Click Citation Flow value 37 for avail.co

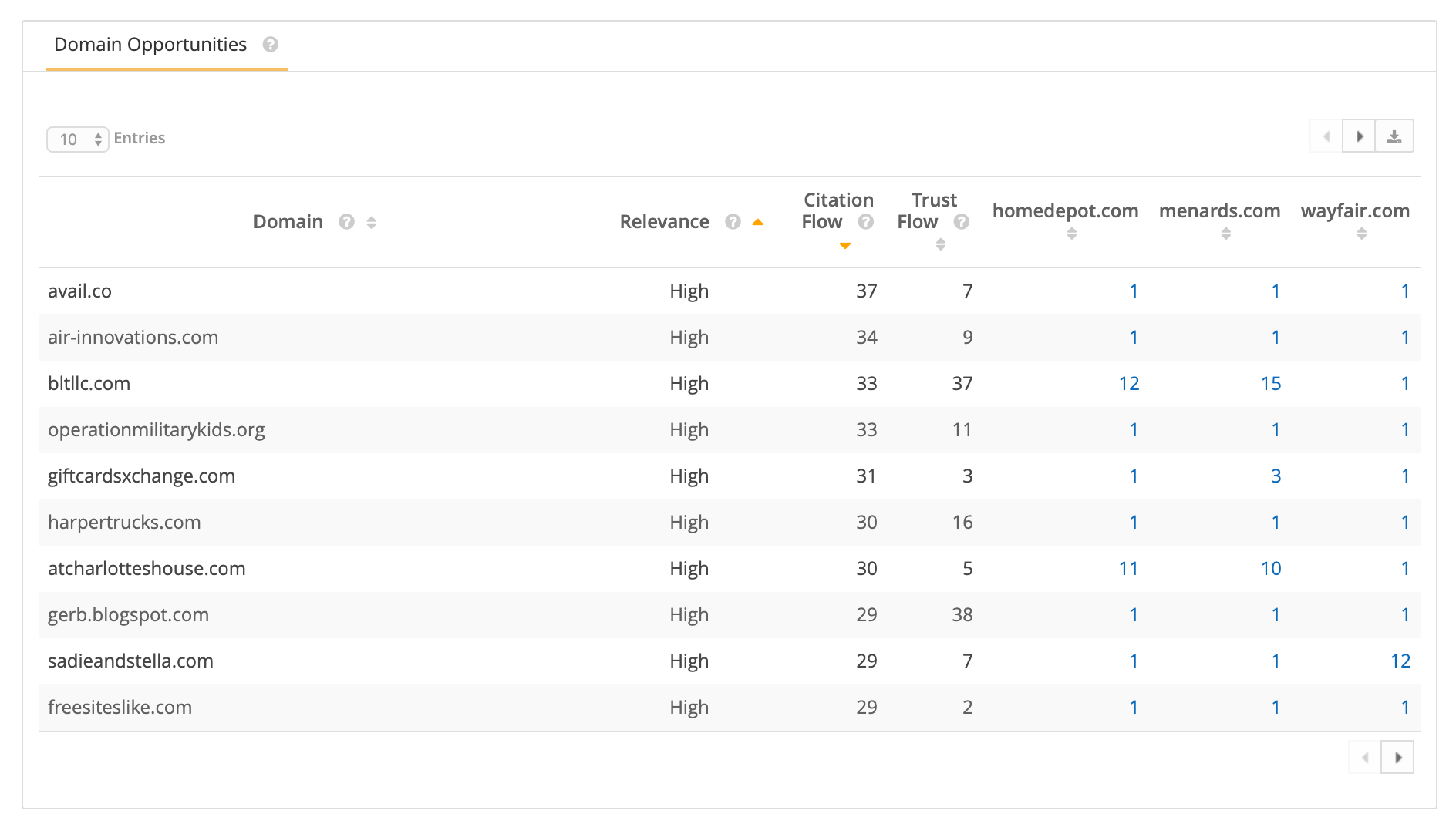[x=867, y=291]
